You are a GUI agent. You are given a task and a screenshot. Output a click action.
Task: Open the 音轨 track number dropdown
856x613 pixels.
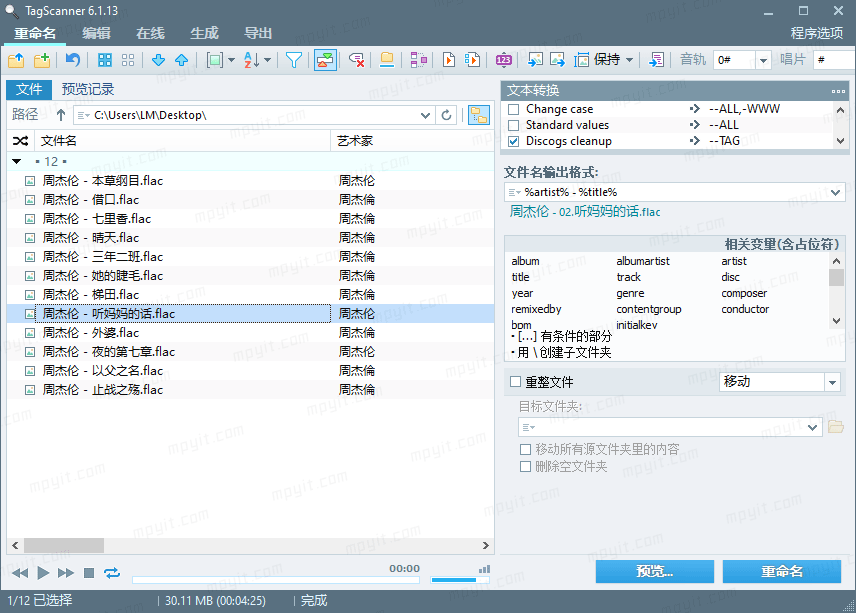click(x=763, y=60)
